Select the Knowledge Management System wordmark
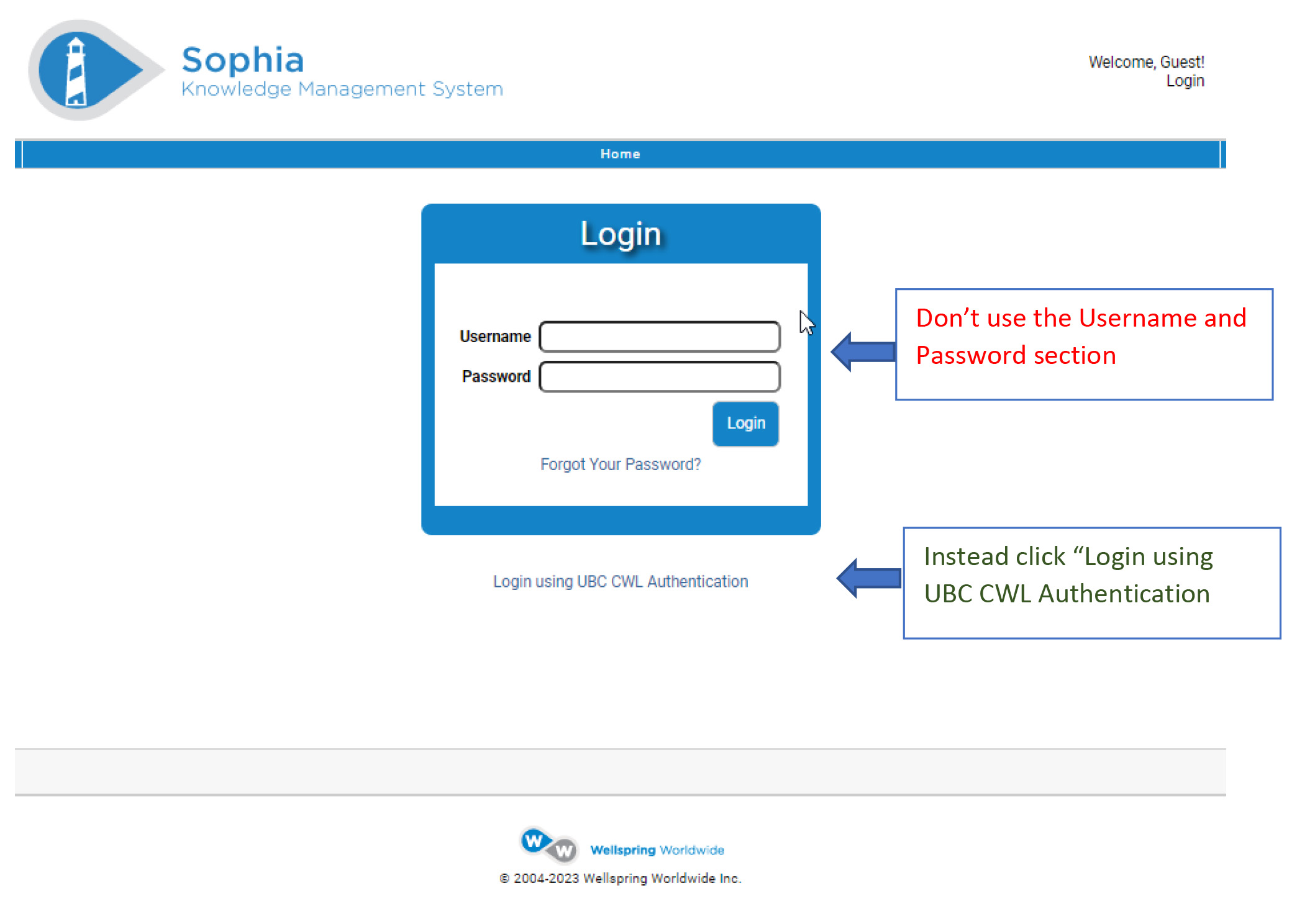The image size is (1297, 924). 342,88
